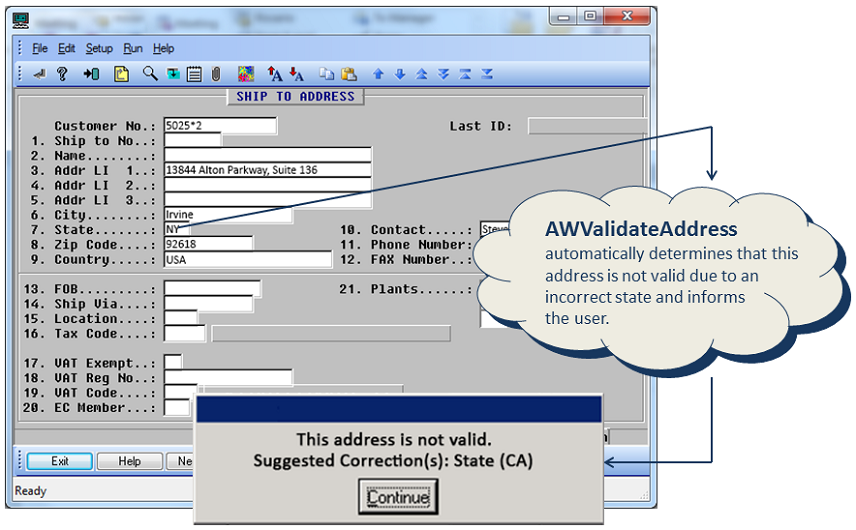Click the Exit button
Screen dimensions: 856x530
pyautogui.click(x=60, y=461)
